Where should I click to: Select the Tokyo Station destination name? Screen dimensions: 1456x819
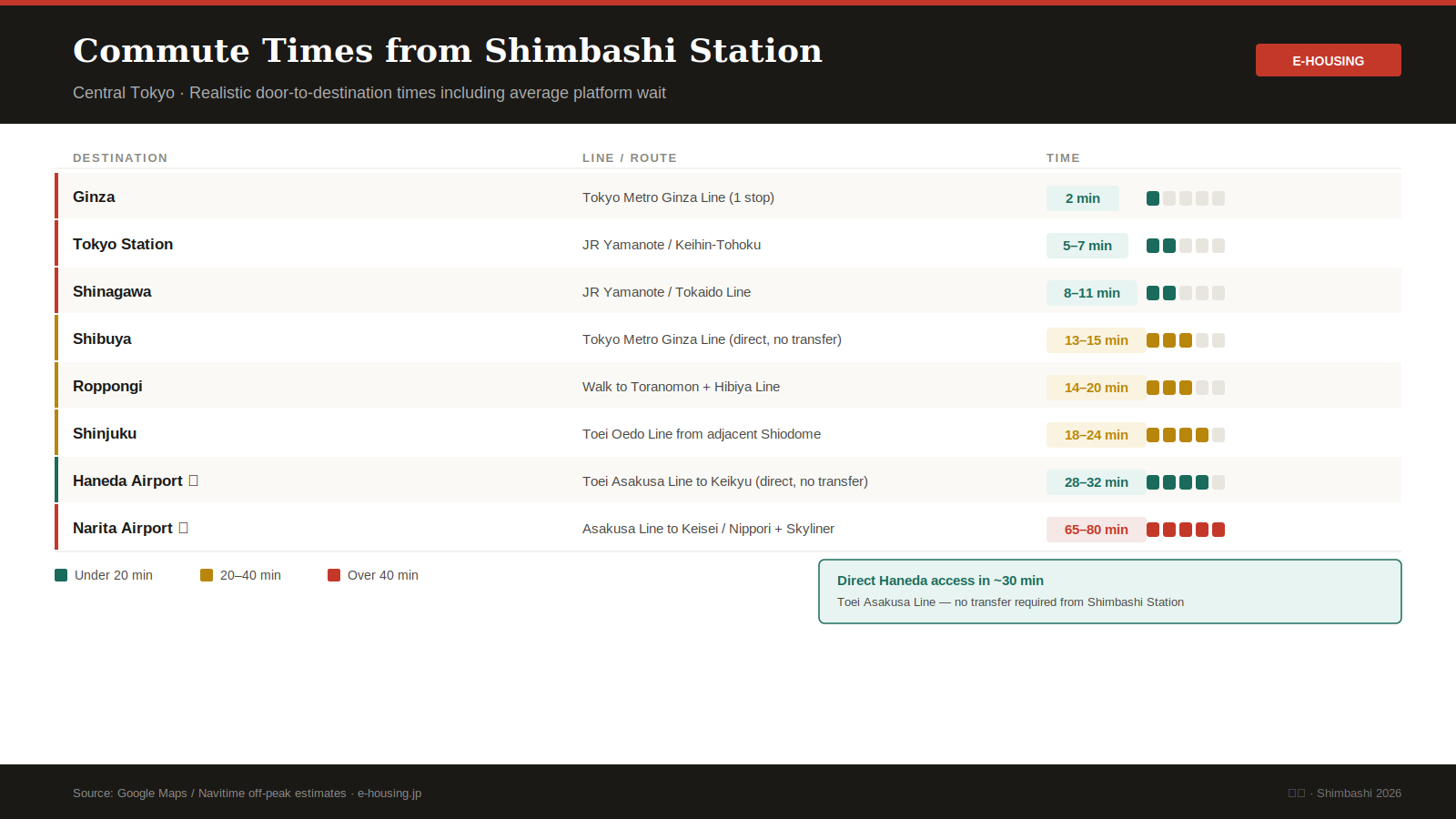[x=123, y=244]
